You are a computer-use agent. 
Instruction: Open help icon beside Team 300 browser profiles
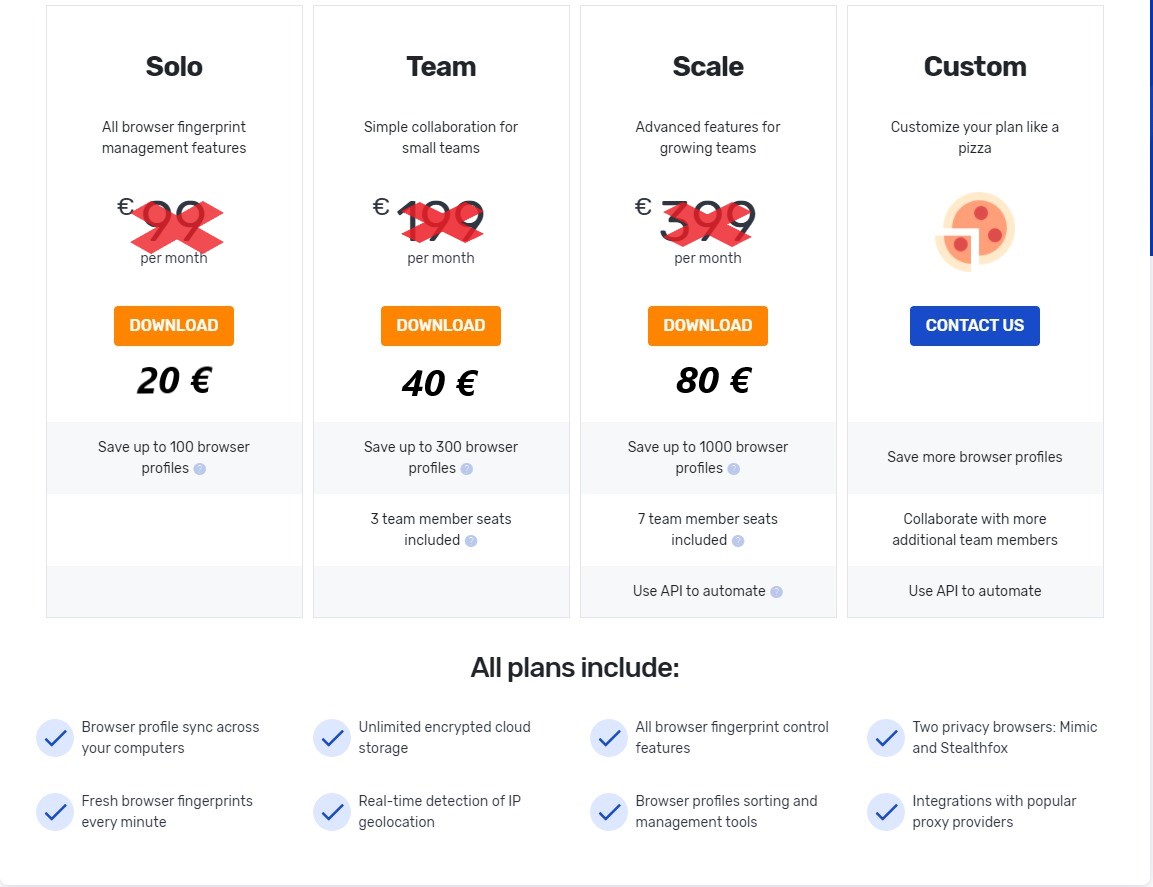(466, 469)
